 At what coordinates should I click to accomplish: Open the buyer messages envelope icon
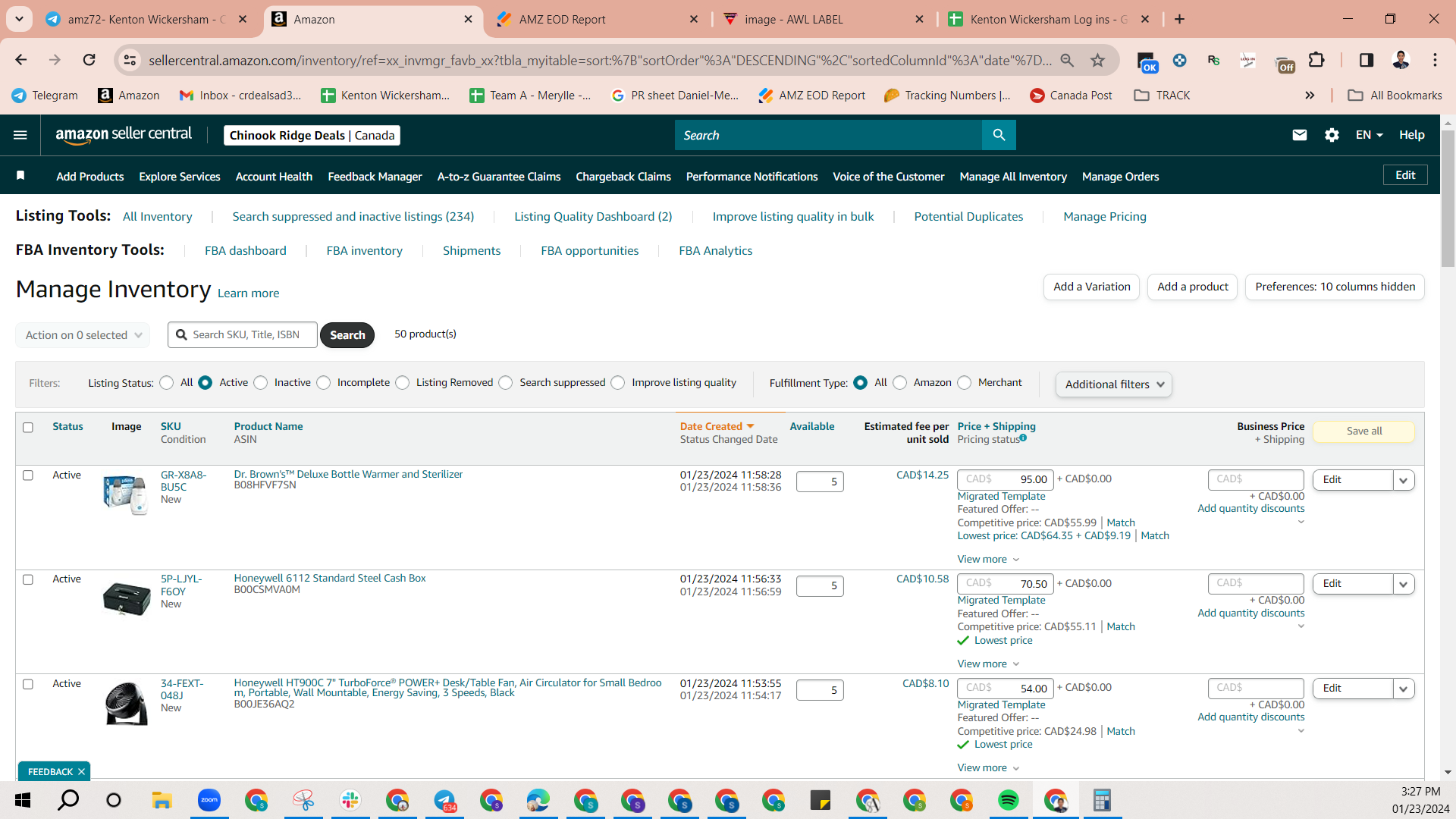[1300, 135]
